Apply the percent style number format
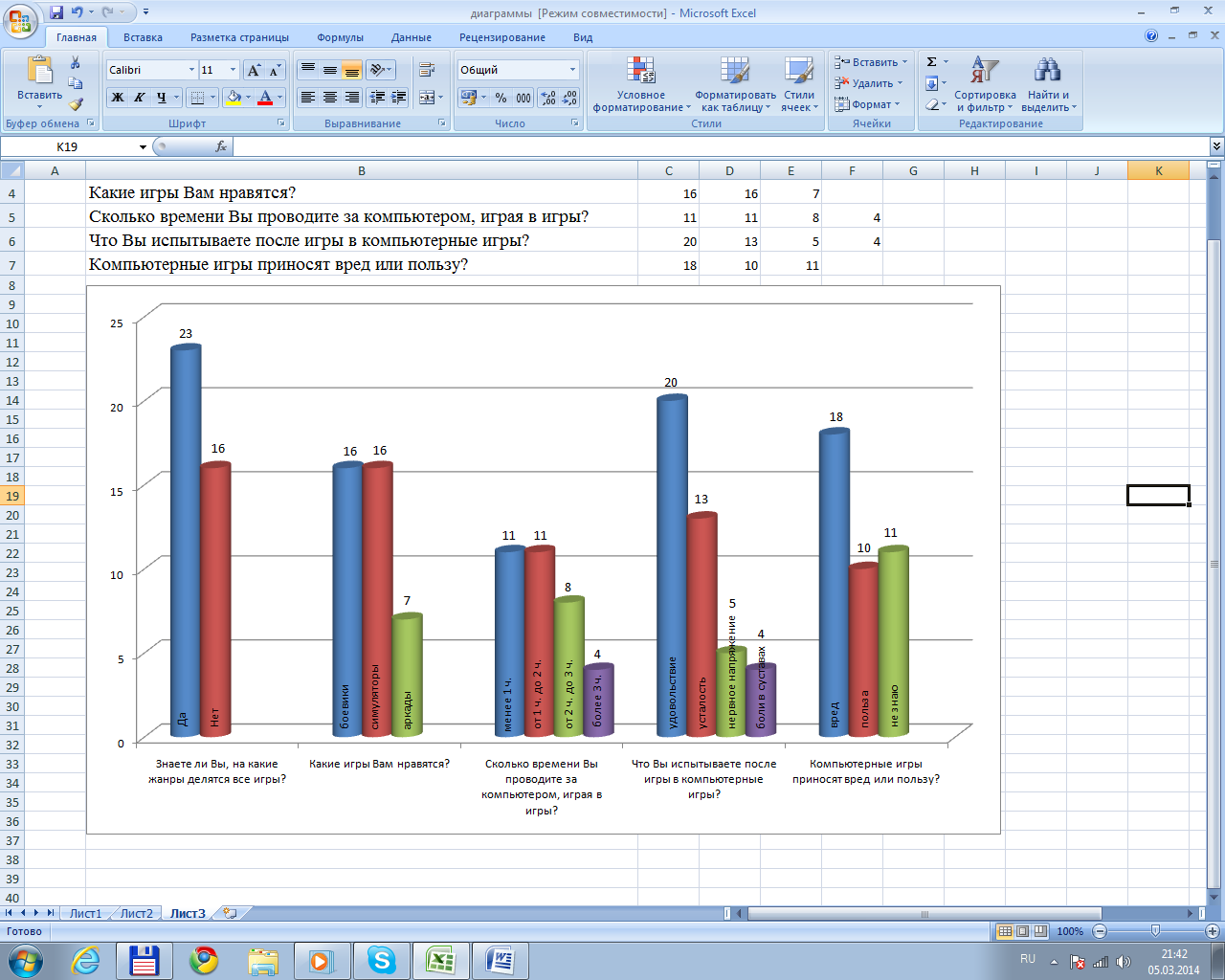 point(501,98)
